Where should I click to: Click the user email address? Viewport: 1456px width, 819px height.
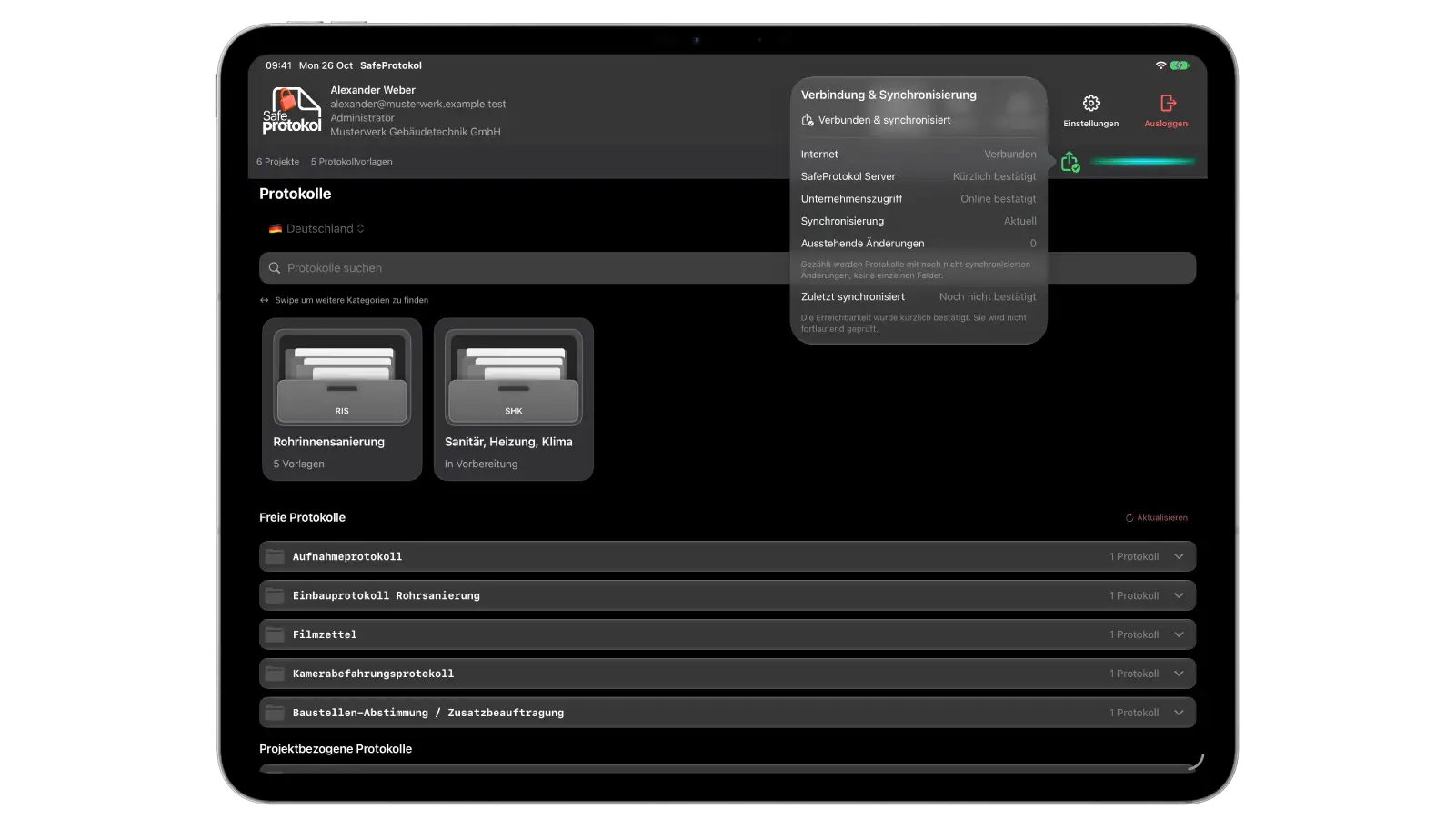coord(418,105)
